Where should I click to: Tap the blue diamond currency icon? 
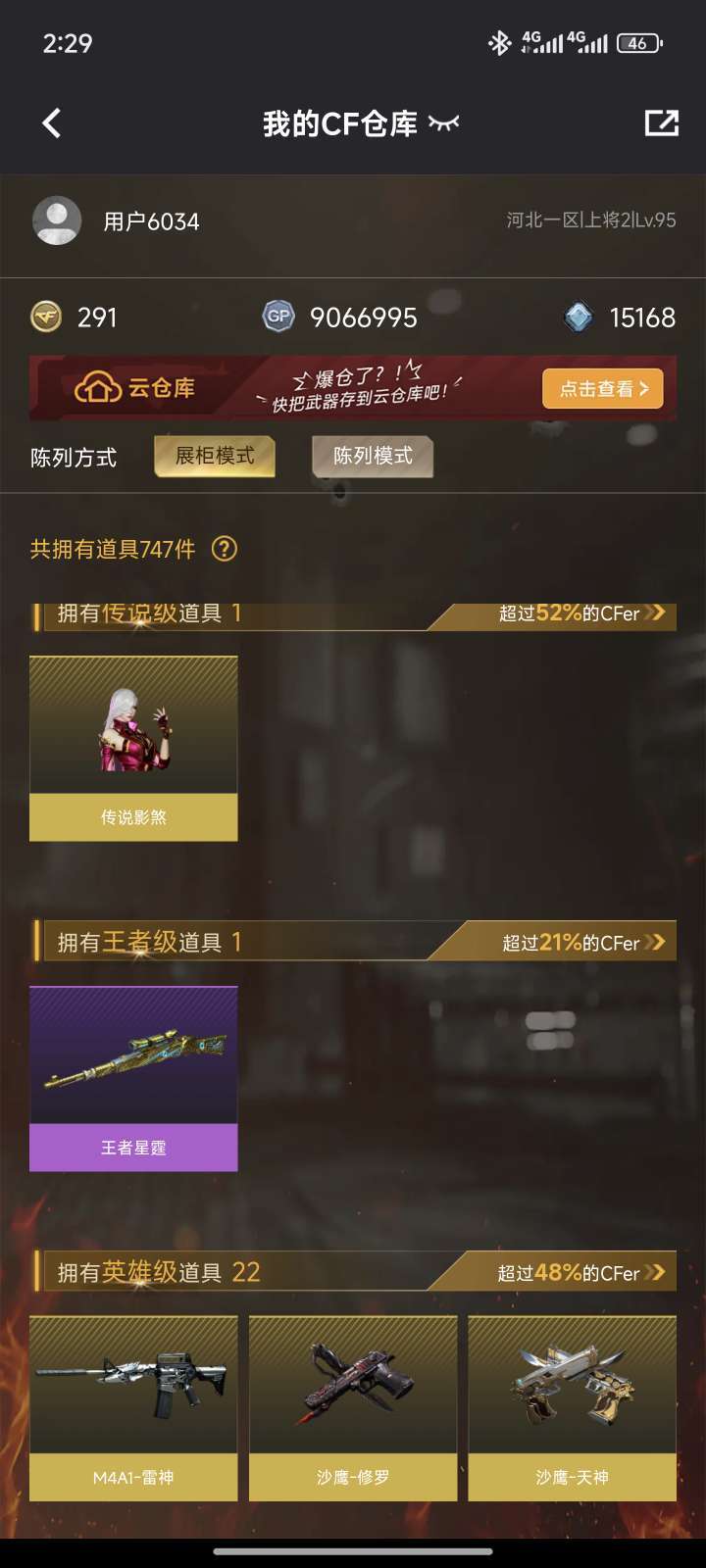click(579, 317)
